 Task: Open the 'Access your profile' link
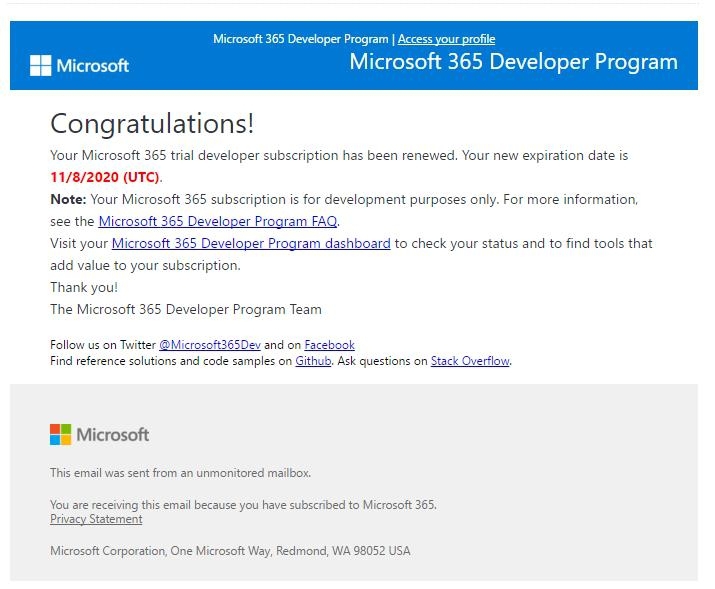446,39
